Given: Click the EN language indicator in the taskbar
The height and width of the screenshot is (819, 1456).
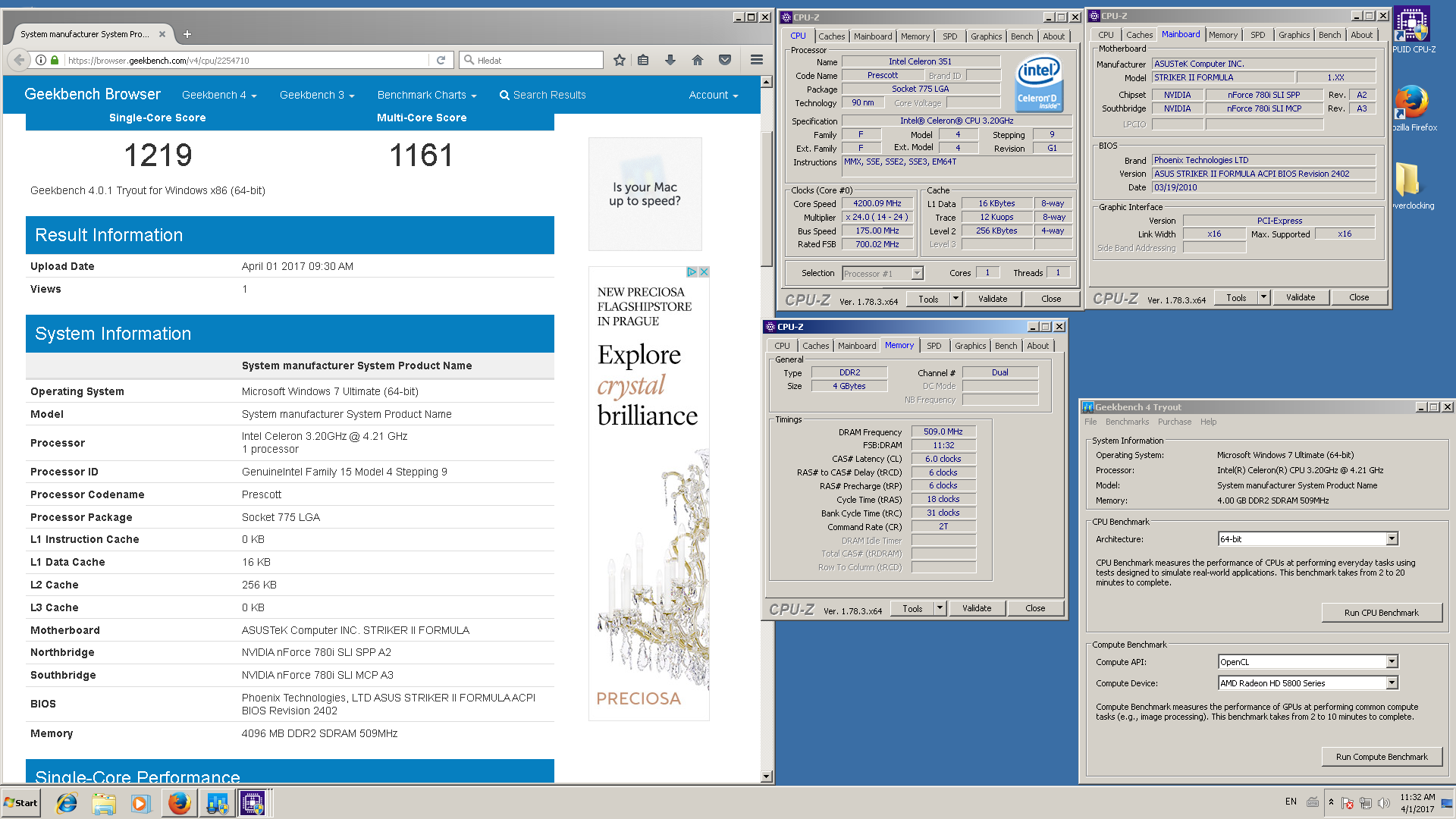Looking at the screenshot, I should click(x=1291, y=802).
